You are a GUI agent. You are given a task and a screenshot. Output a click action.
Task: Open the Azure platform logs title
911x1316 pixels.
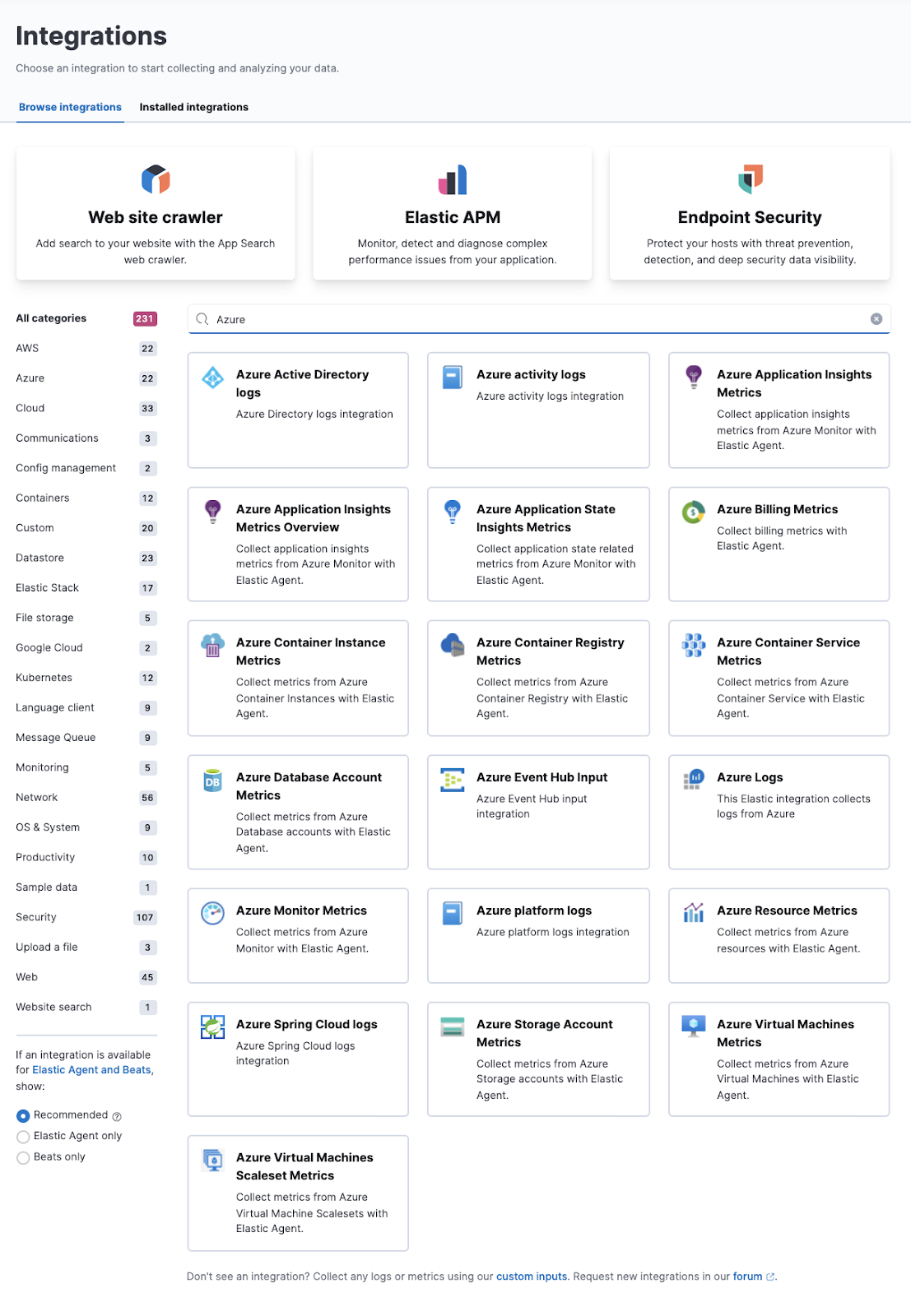[x=534, y=911]
